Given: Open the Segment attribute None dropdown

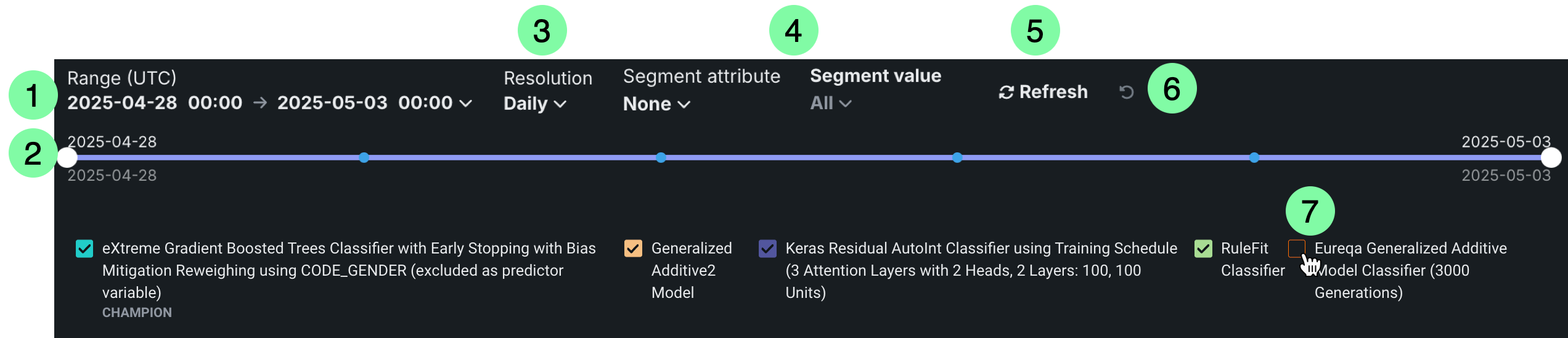Looking at the screenshot, I should point(656,104).
